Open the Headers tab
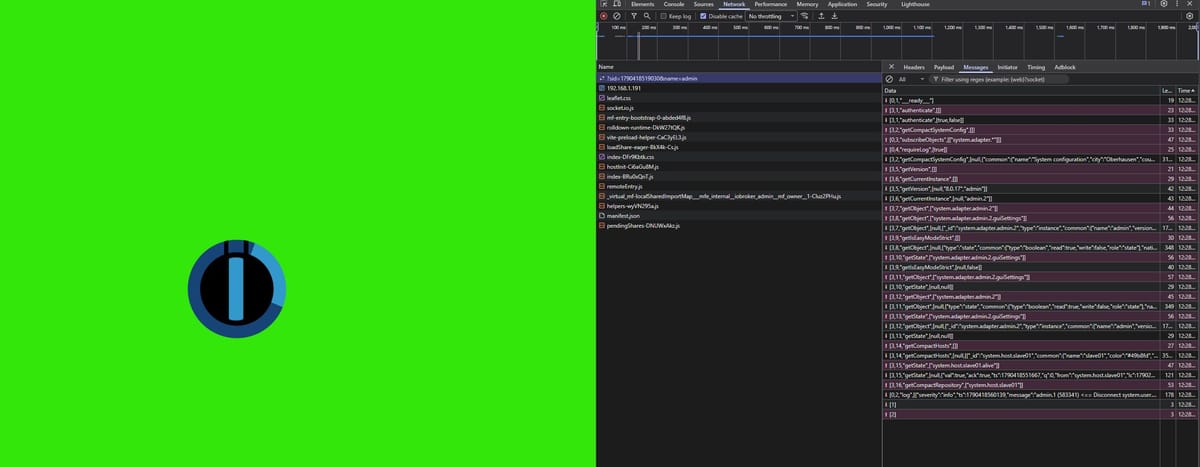The image size is (1200, 467). click(914, 67)
